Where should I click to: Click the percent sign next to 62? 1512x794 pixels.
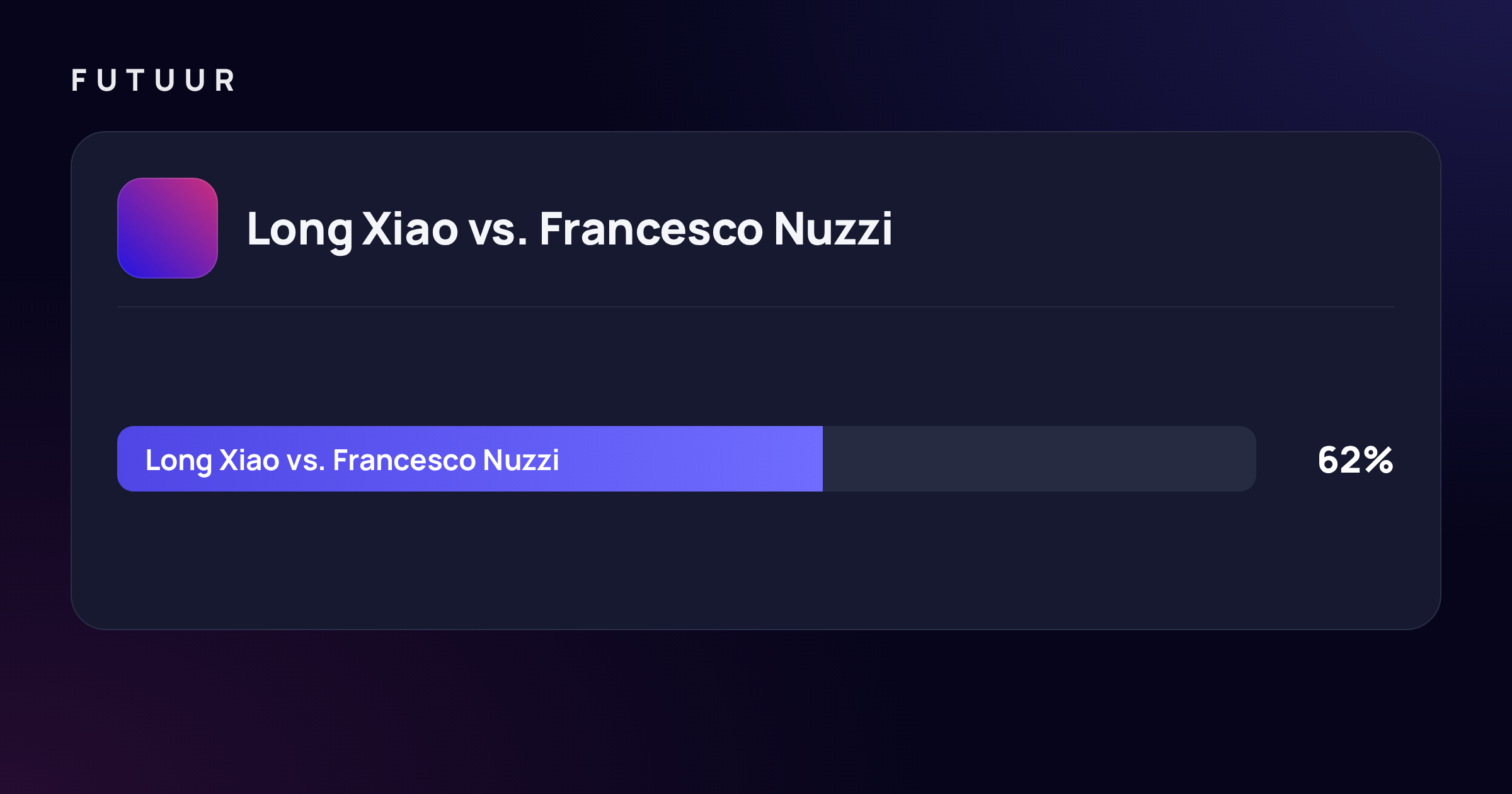pos(1378,460)
